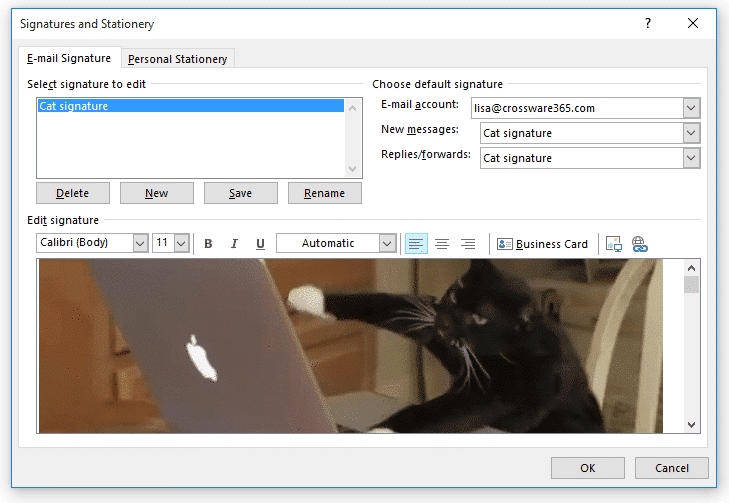
Task: Click signature list scroll up arrow
Action: (352, 108)
